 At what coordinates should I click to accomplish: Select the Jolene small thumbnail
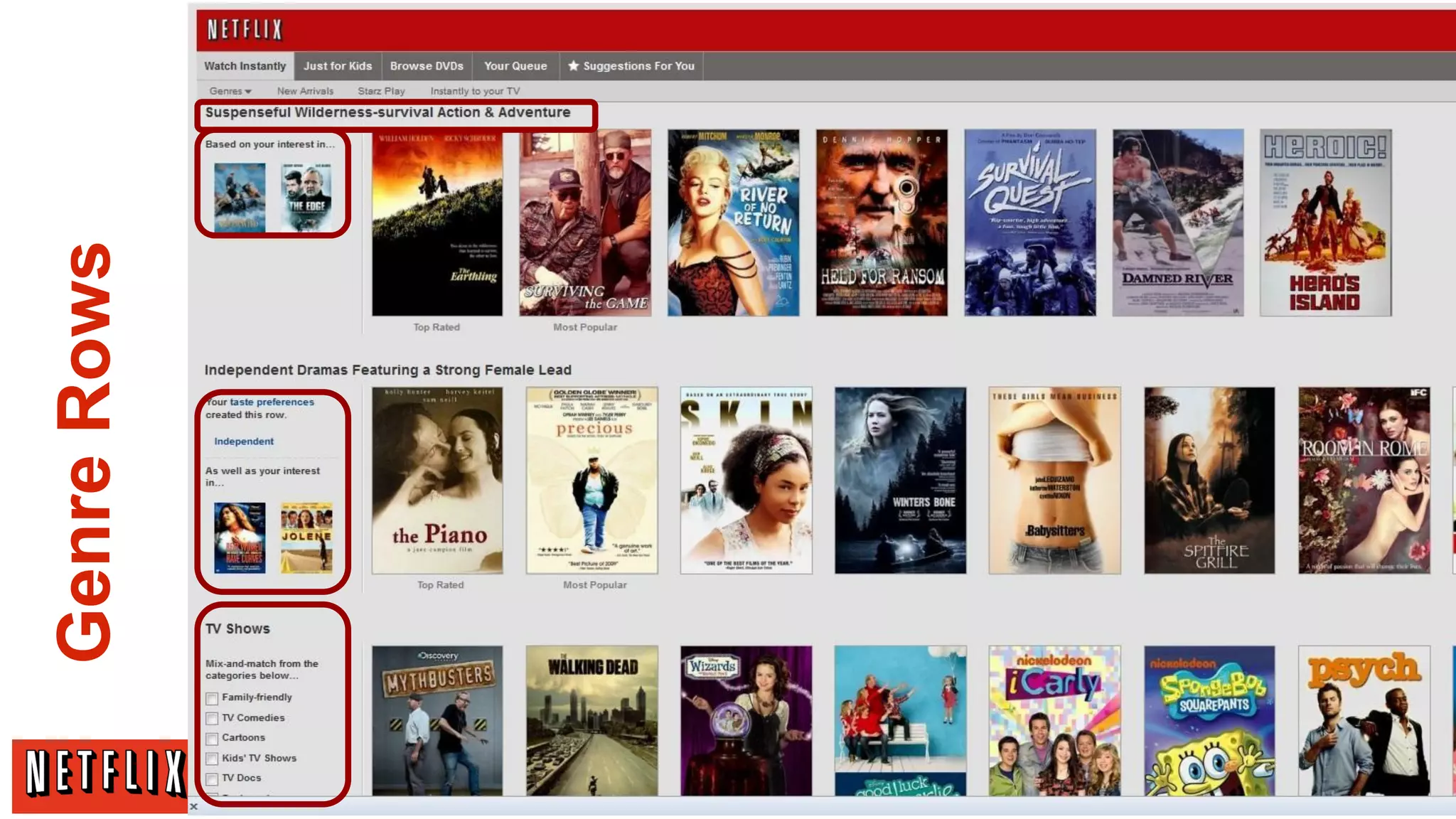coord(306,537)
